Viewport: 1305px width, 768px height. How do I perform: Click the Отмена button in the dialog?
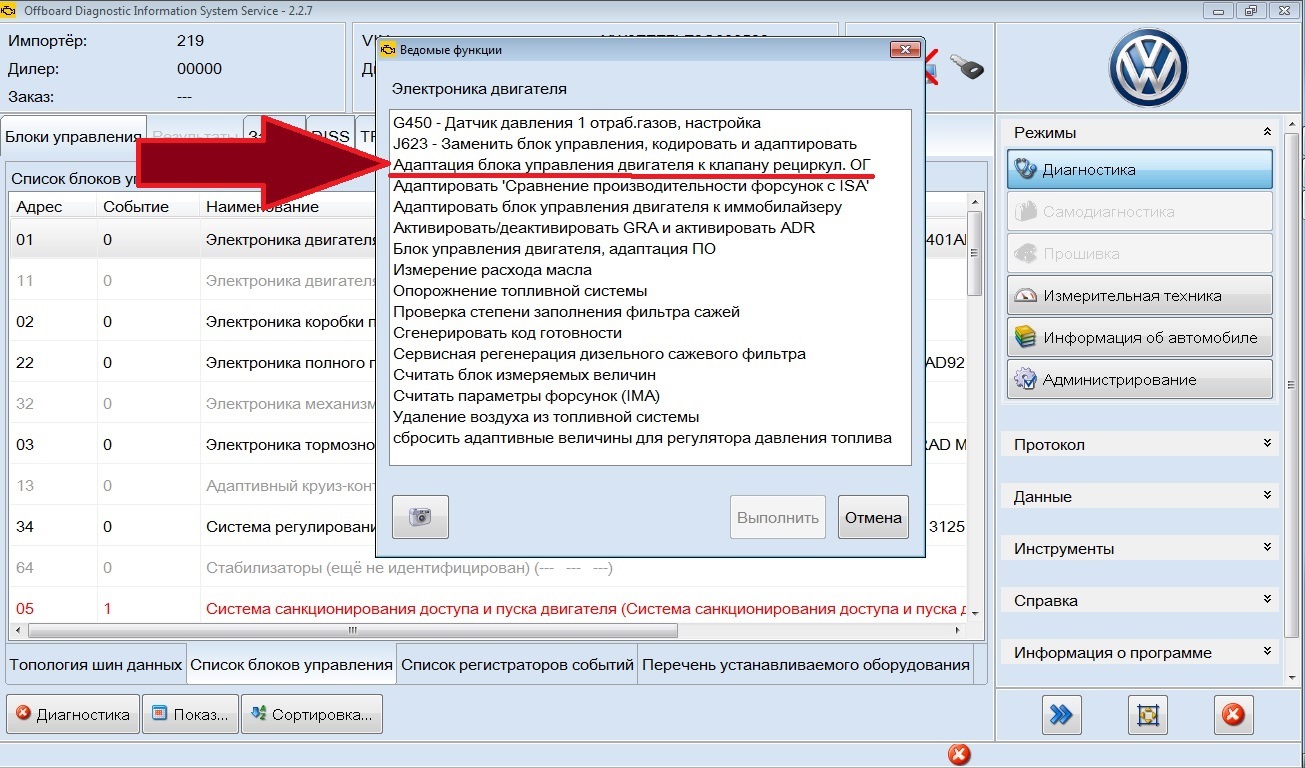click(873, 517)
